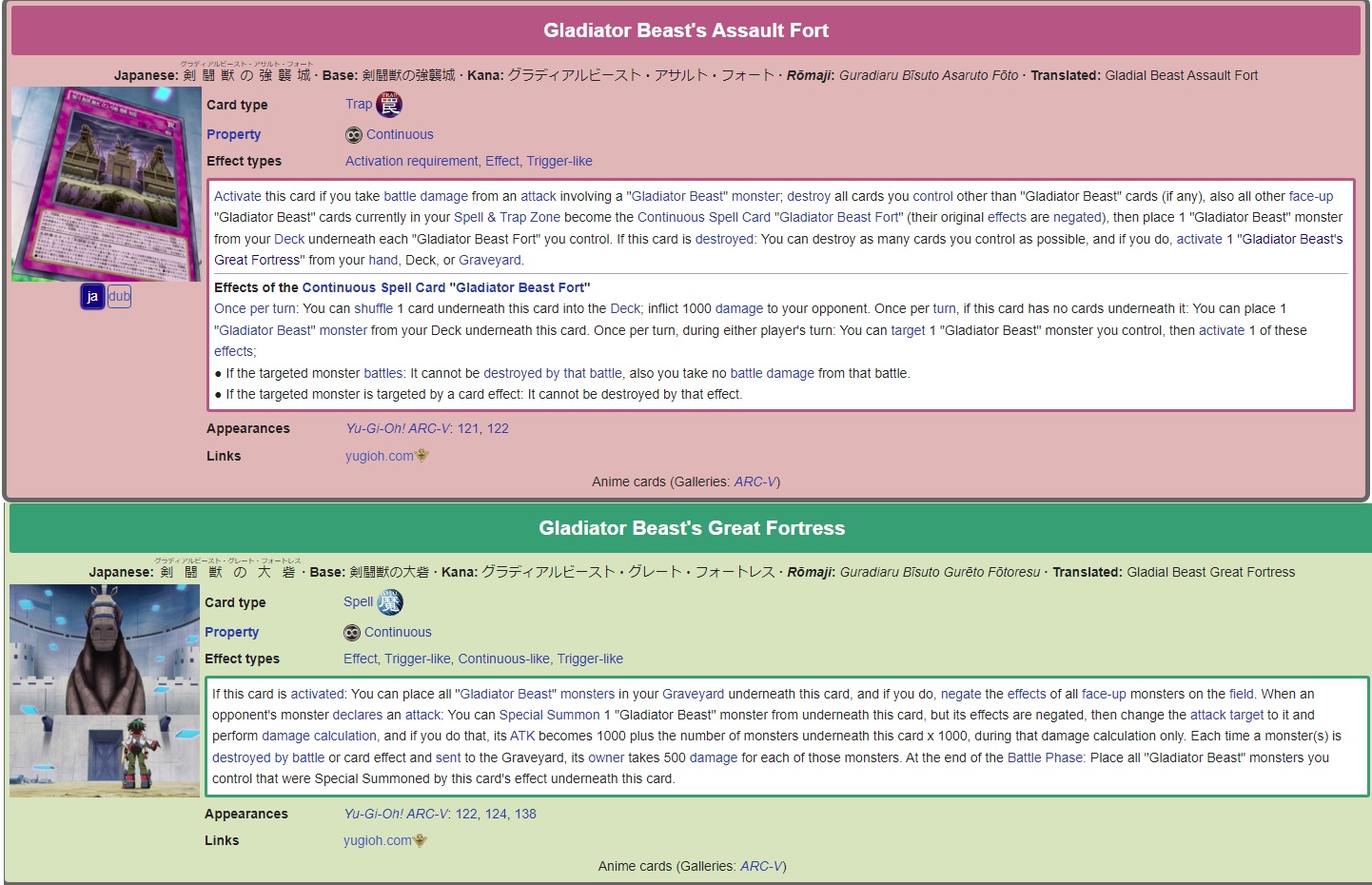The image size is (1372, 885).
Task: Visit yugioh.com link for Assault Fort
Action: click(380, 457)
